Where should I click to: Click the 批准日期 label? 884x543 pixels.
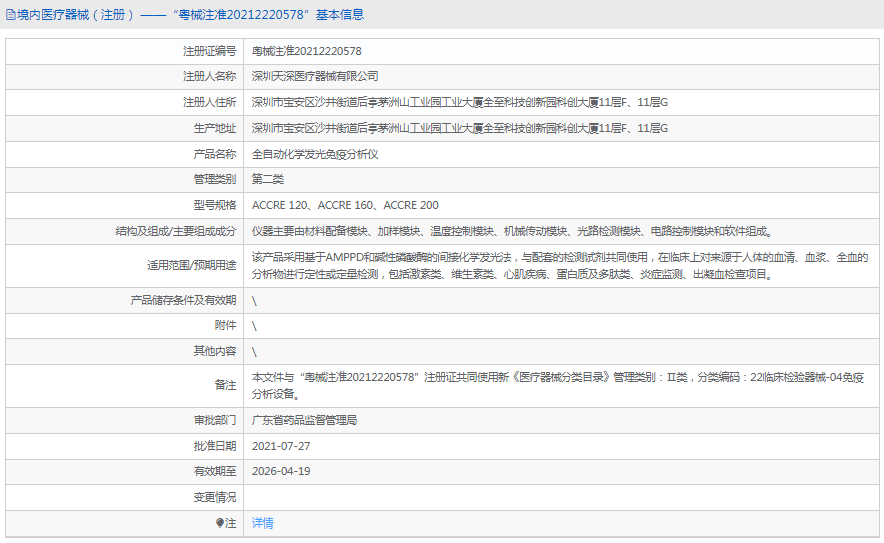pyautogui.click(x=215, y=447)
